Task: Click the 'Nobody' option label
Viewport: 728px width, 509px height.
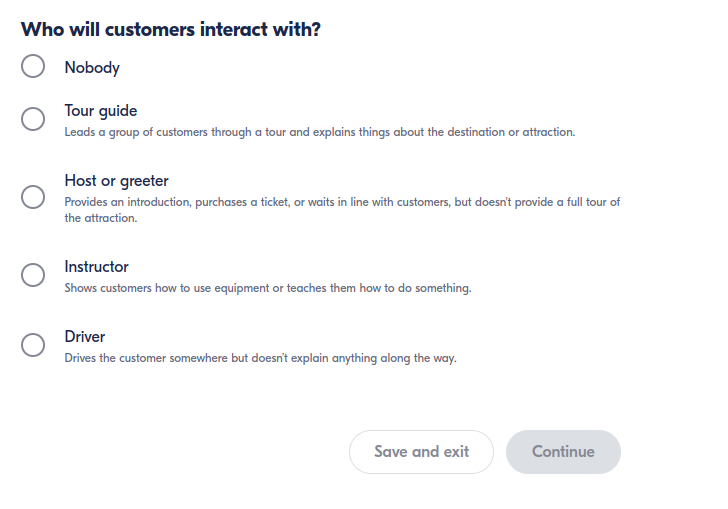Action: 92,68
